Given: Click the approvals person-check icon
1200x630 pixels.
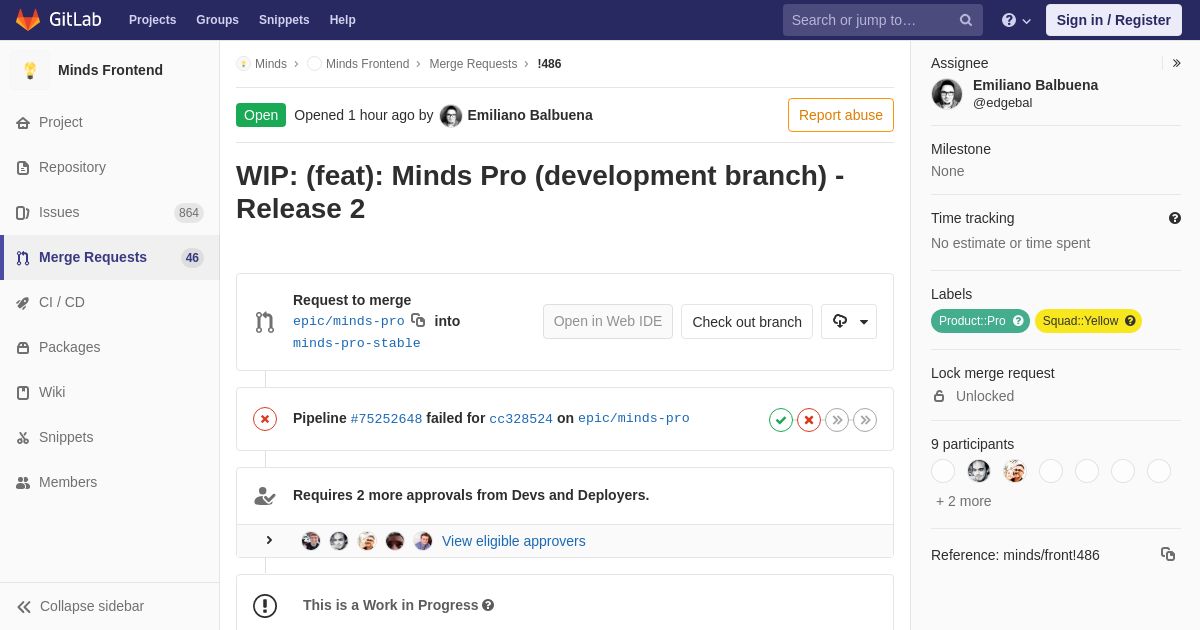Looking at the screenshot, I should click(x=265, y=495).
